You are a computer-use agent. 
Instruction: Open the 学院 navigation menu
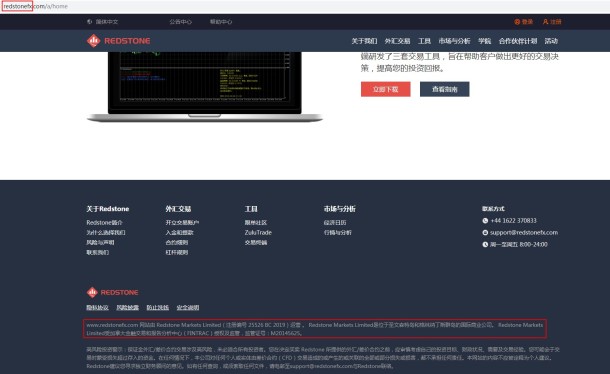484,41
